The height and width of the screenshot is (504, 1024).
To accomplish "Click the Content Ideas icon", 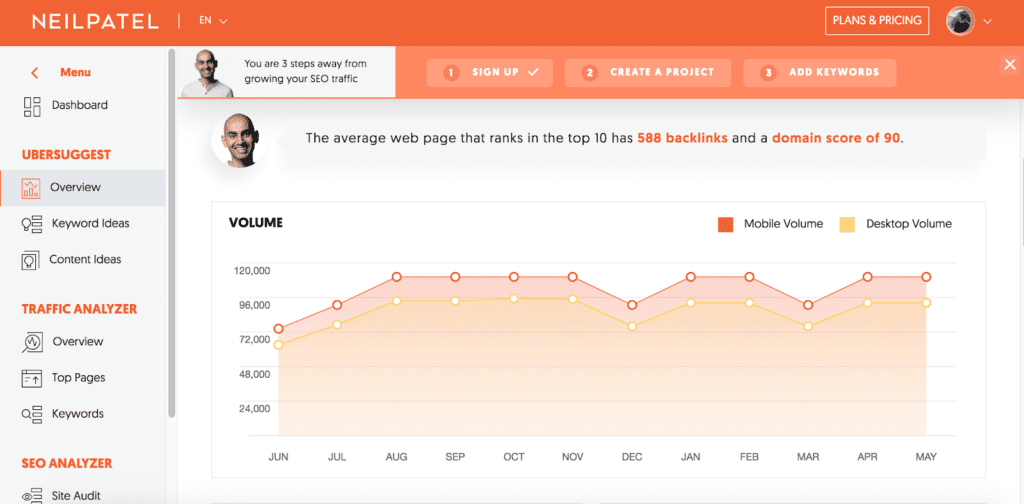I will pos(31,260).
